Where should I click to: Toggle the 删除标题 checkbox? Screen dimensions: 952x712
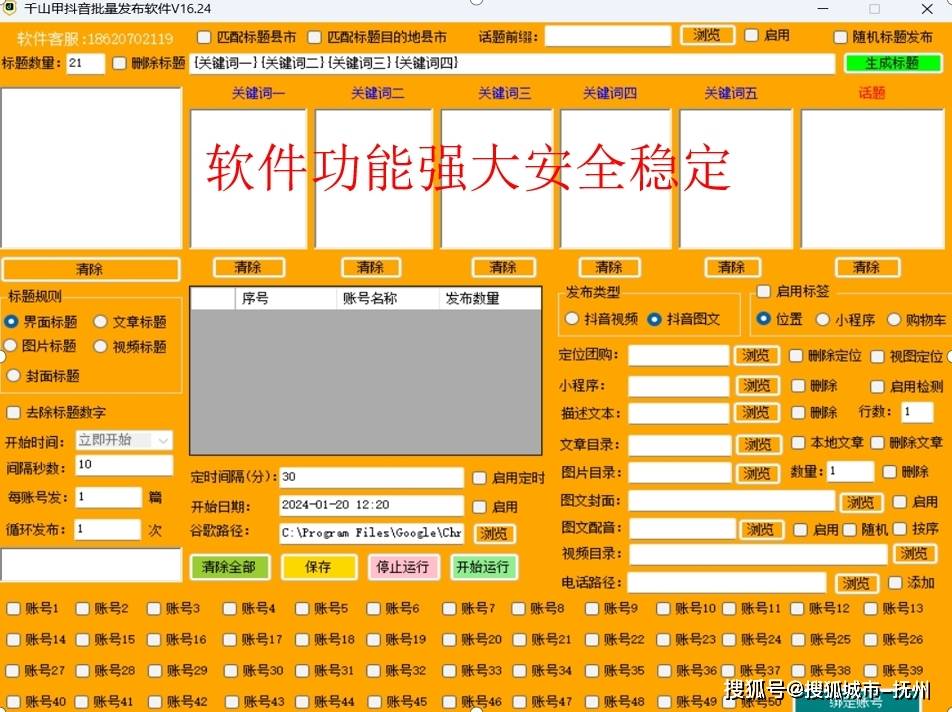[120, 63]
